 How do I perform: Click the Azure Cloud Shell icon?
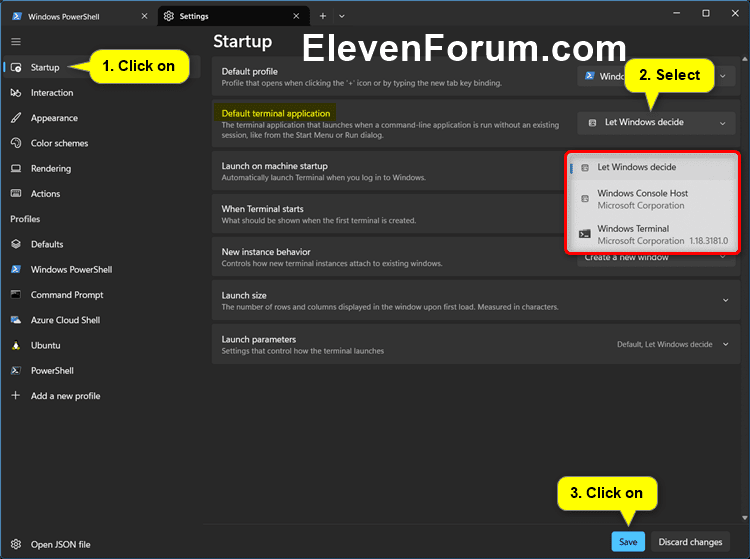click(16, 320)
